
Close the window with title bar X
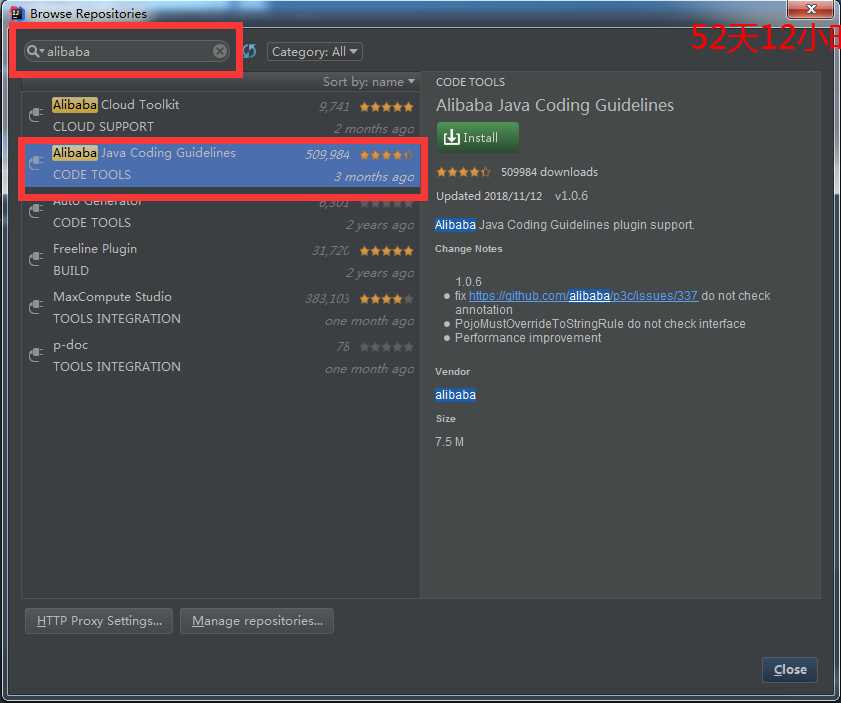[810, 9]
